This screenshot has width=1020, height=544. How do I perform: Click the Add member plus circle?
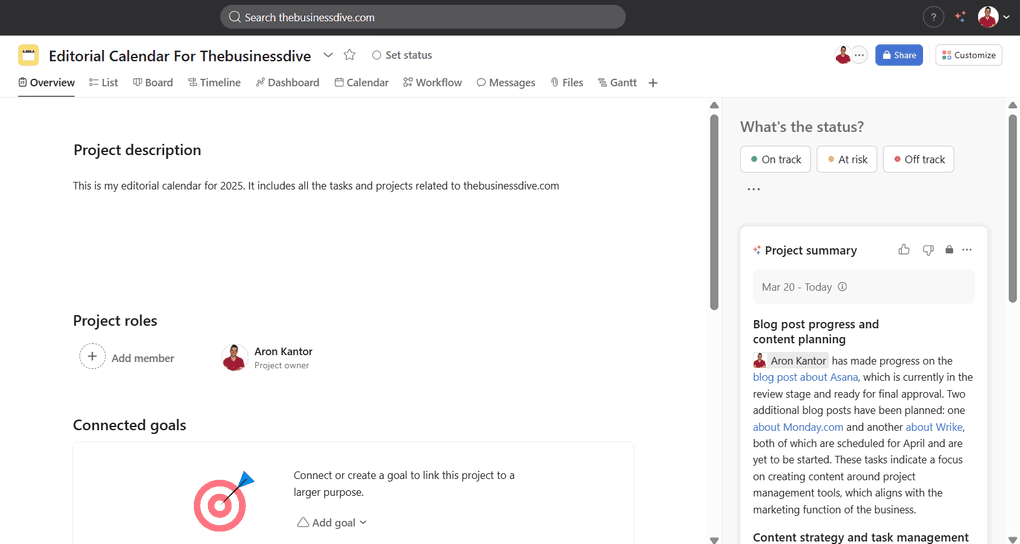tap(92, 357)
